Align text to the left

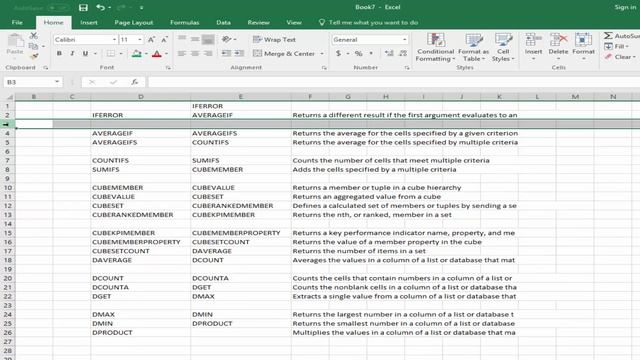[182, 53]
